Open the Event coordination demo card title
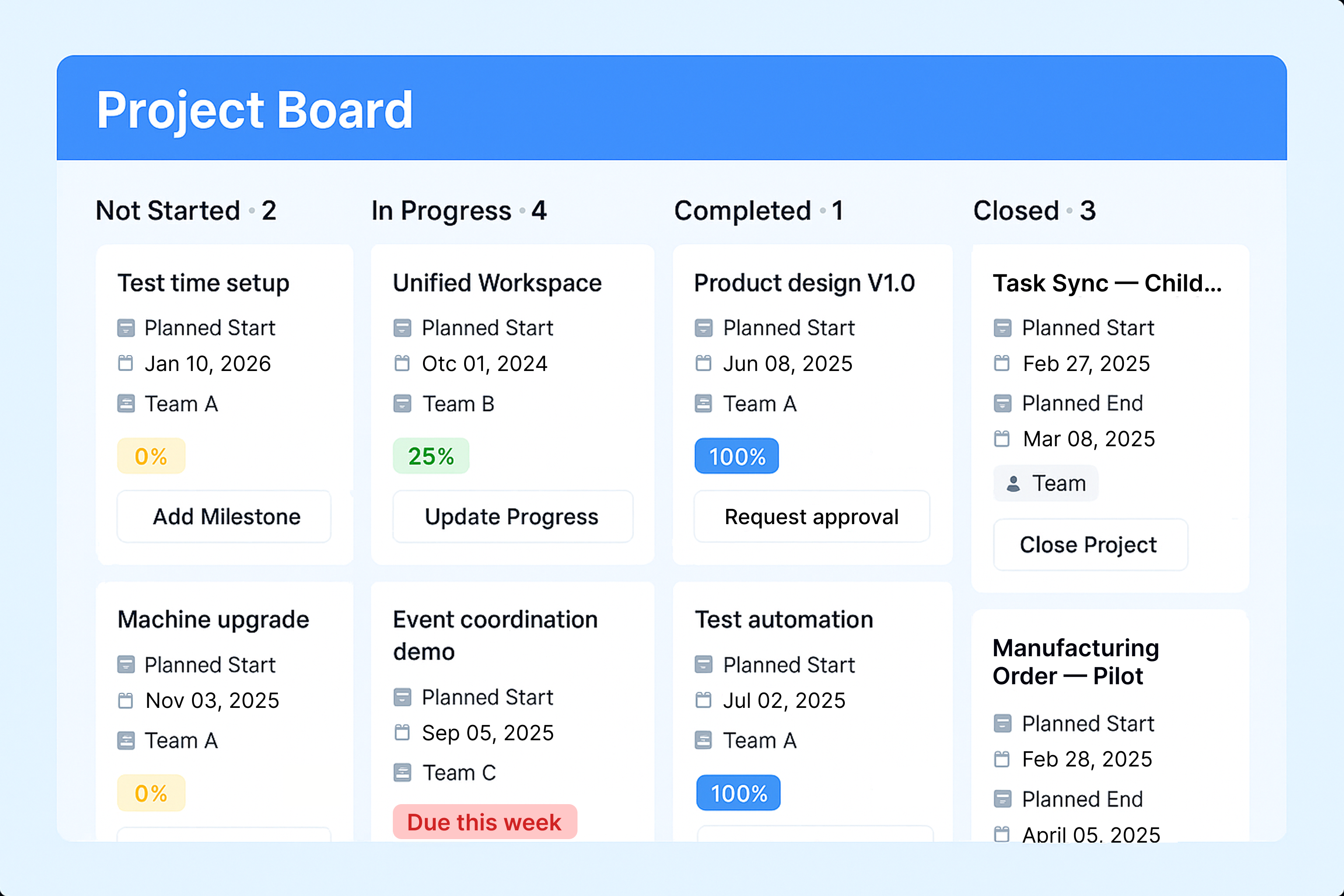Viewport: 1344px width, 896px height. 495,635
